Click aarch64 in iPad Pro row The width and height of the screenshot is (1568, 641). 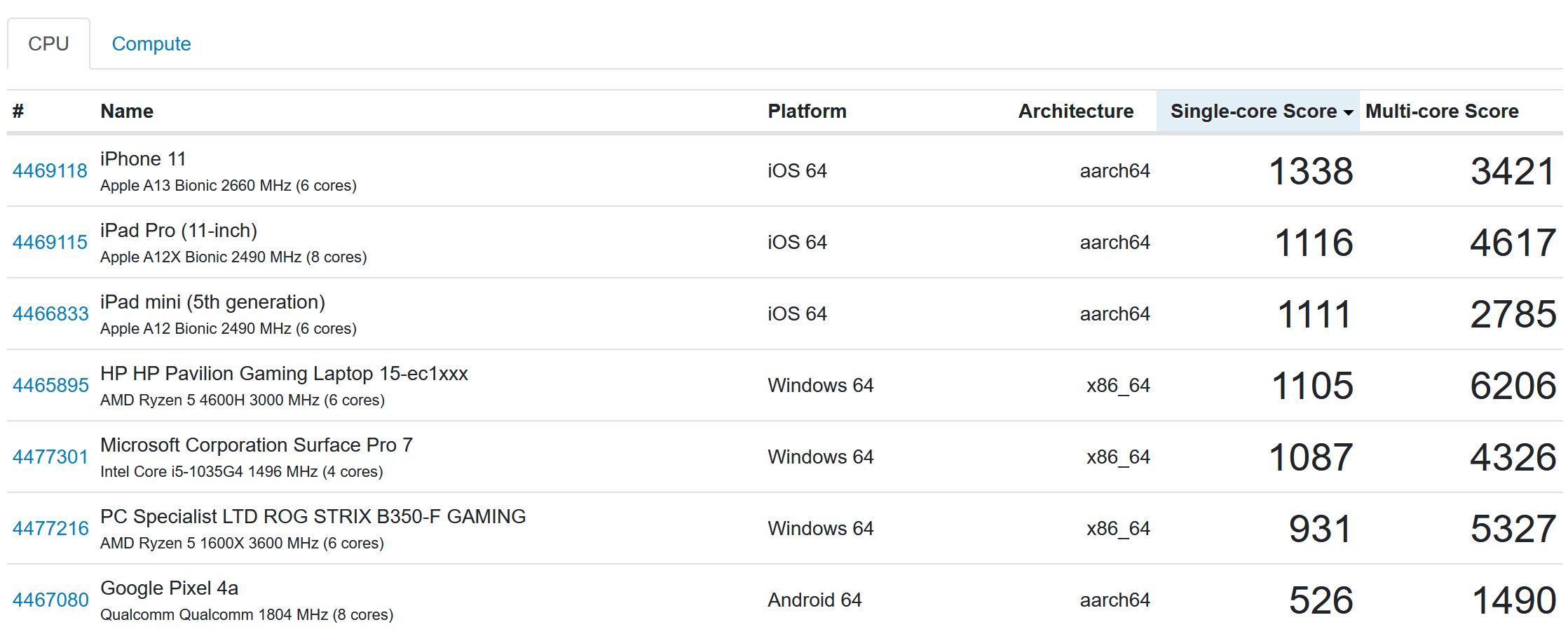1114,242
